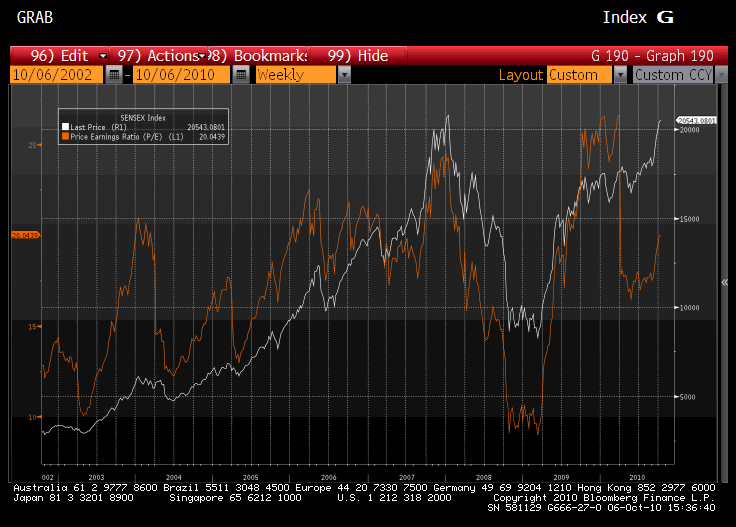
Task: Click the 2005 year label on x-axis
Action: point(251,477)
